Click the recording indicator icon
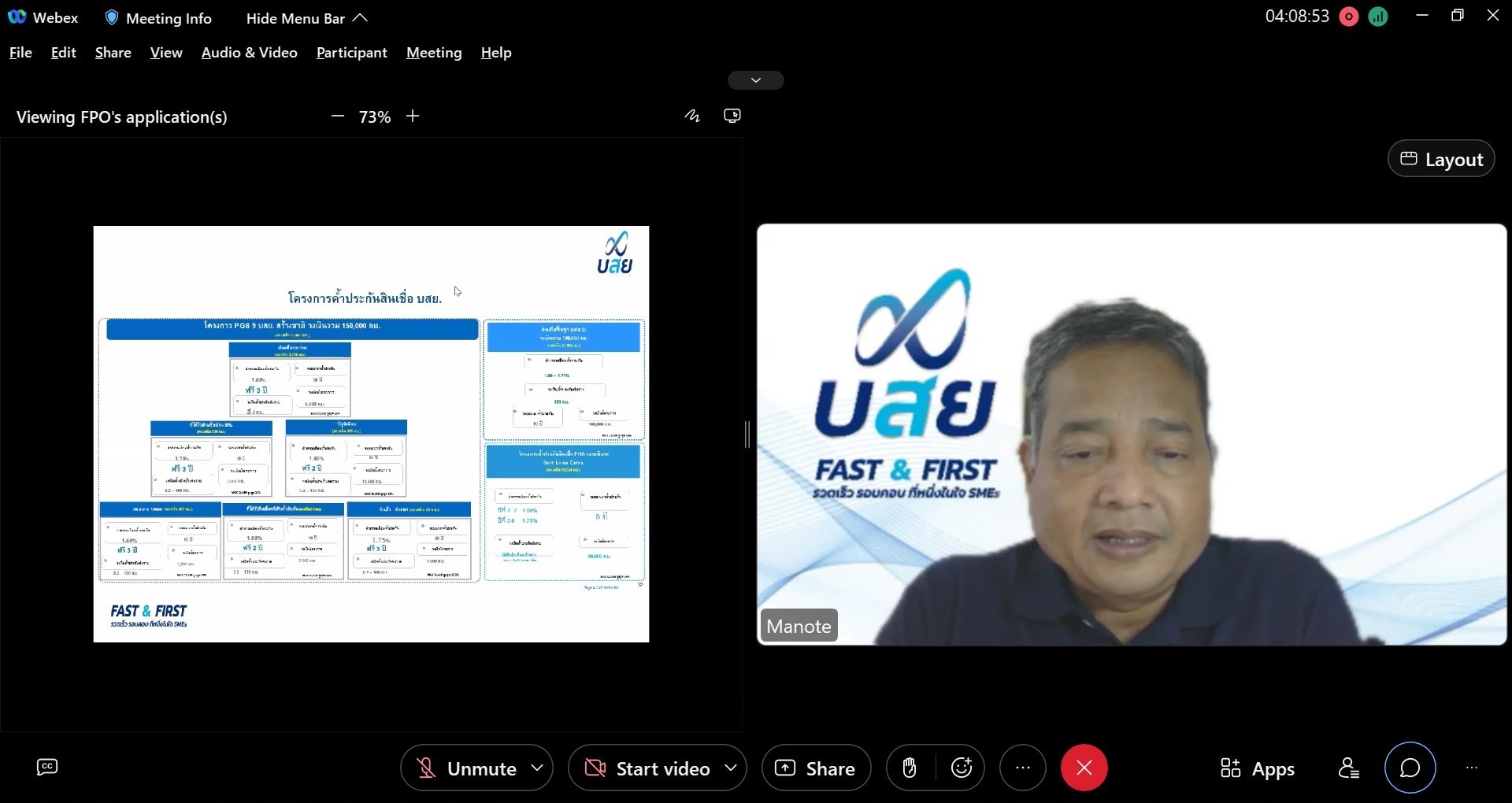This screenshot has width=1512, height=803. (x=1349, y=17)
